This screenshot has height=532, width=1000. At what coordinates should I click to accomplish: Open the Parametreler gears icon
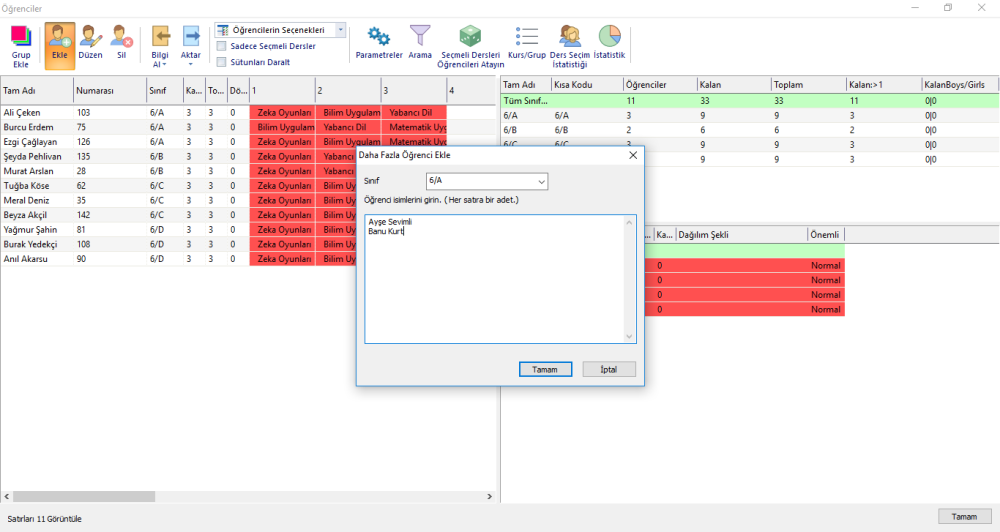379,43
